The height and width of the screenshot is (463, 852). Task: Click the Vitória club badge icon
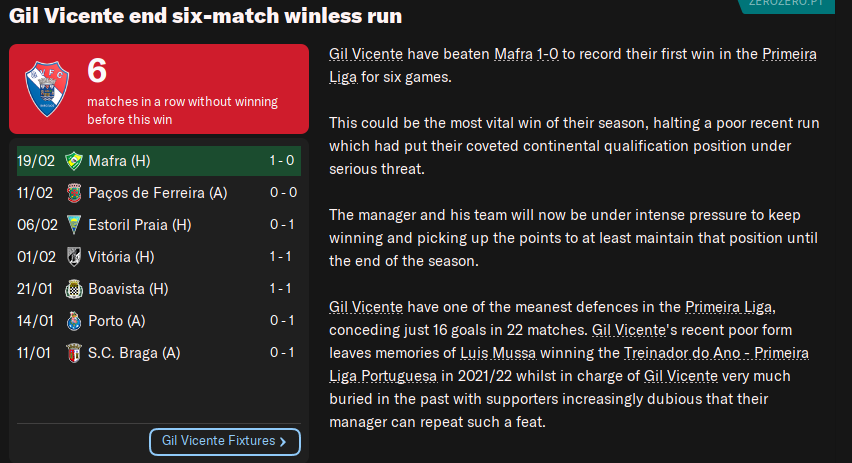(72, 257)
